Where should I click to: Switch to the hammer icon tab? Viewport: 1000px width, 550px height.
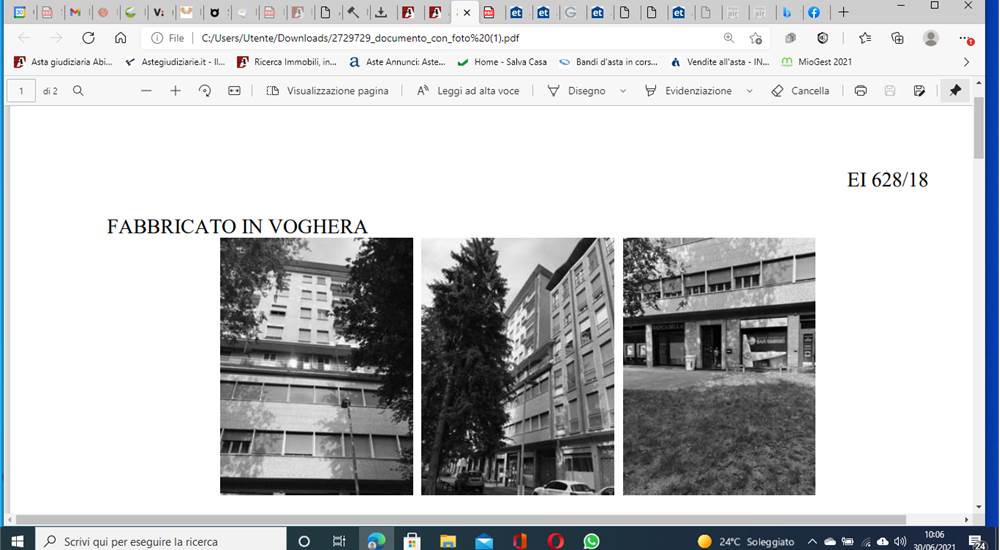[x=353, y=12]
